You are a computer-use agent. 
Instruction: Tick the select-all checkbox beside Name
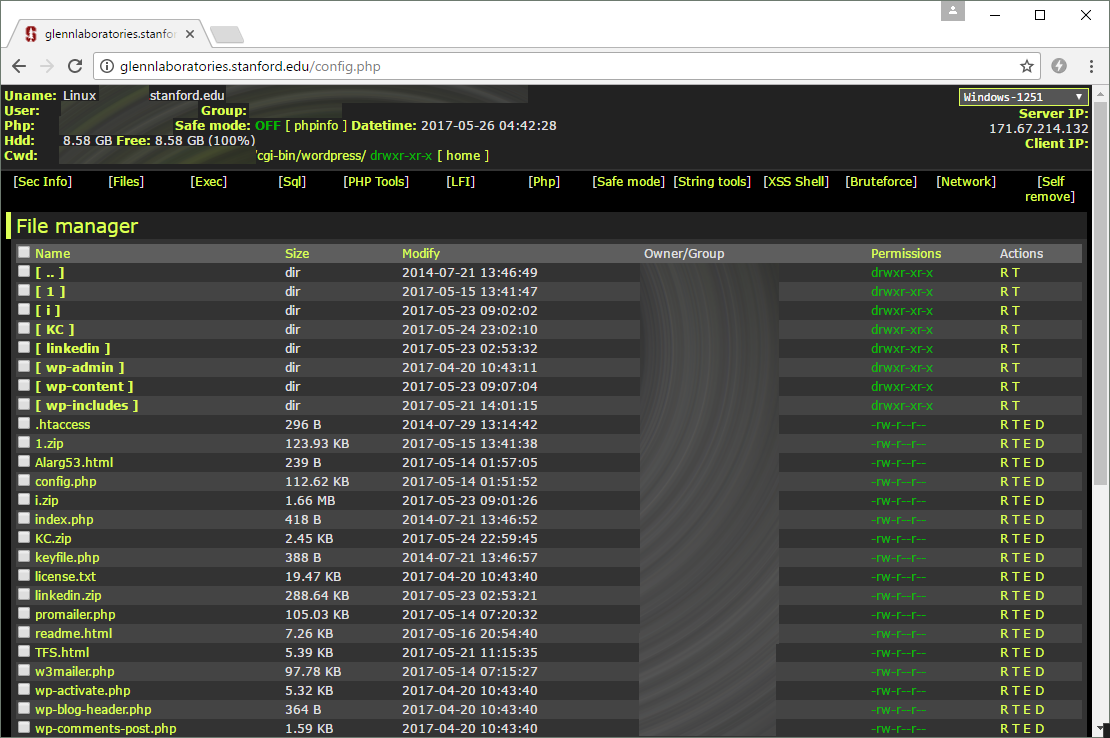pyautogui.click(x=24, y=252)
